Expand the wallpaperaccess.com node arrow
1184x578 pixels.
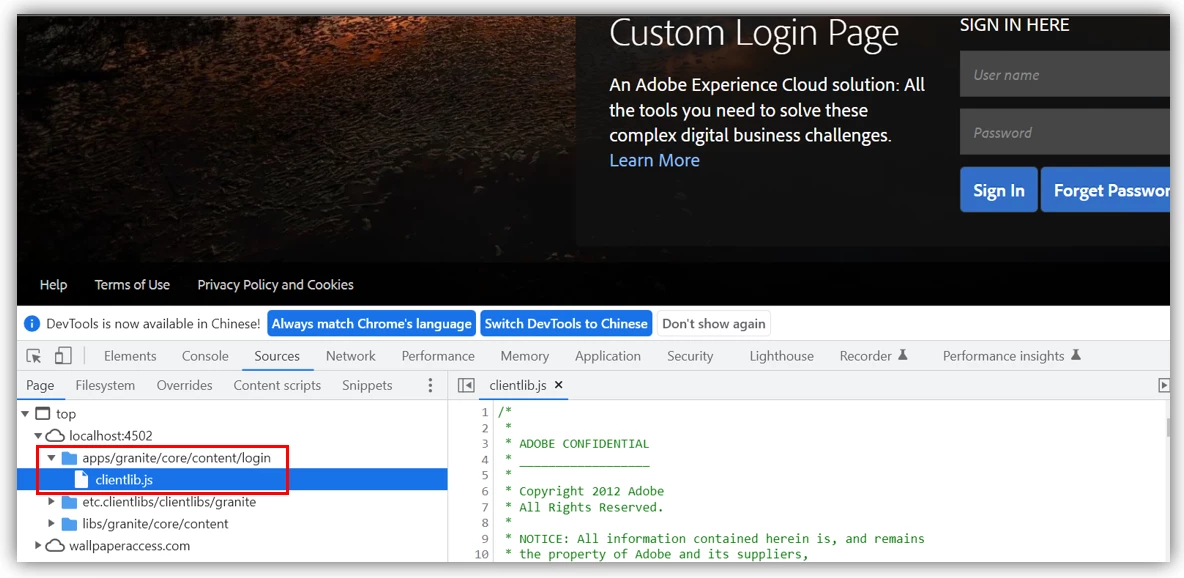(x=39, y=546)
